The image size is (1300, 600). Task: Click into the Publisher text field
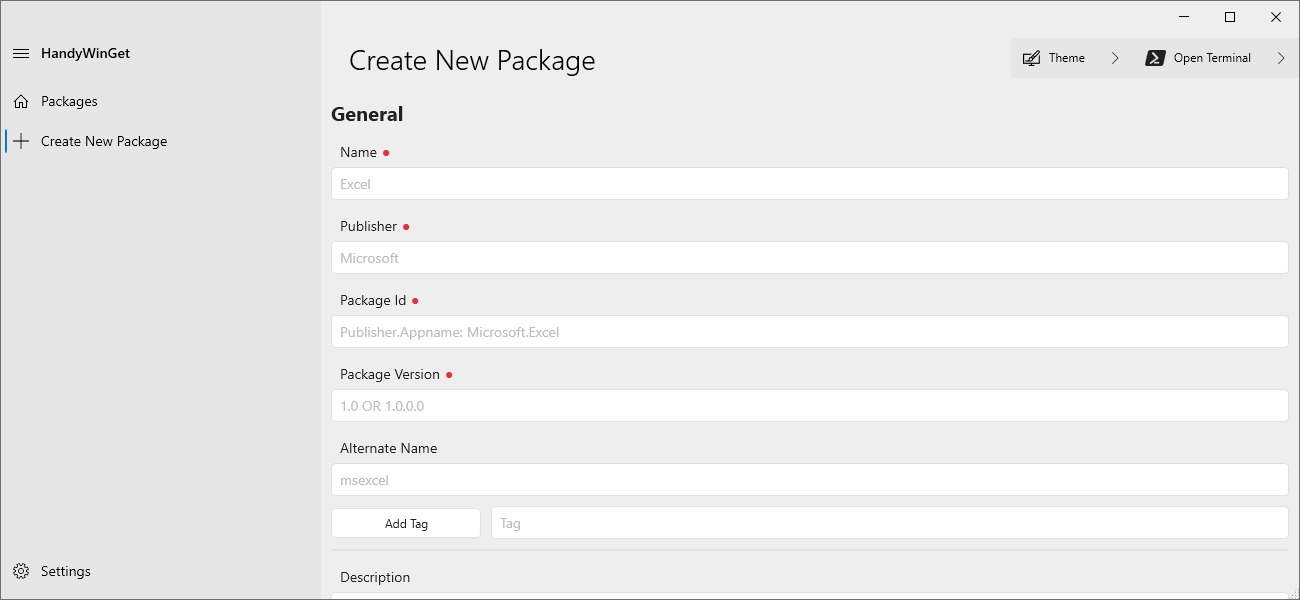coord(809,258)
